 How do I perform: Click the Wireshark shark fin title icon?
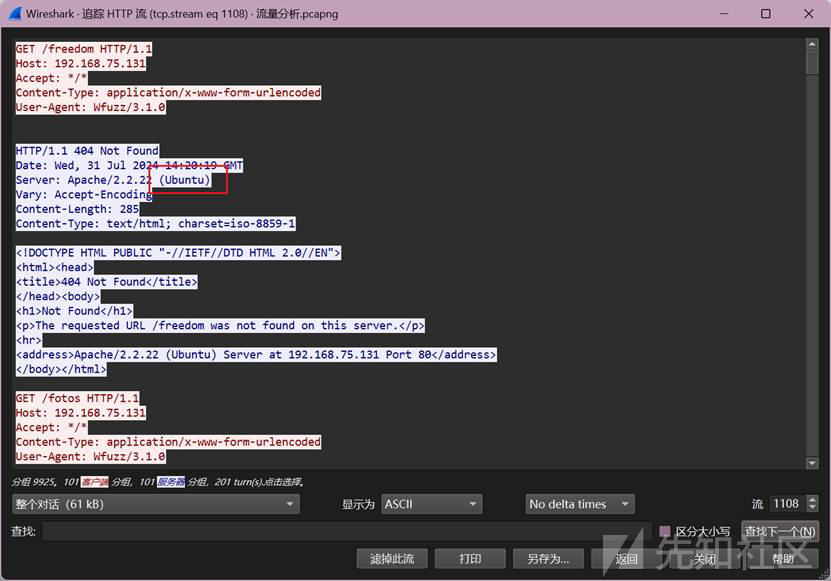[15, 13]
